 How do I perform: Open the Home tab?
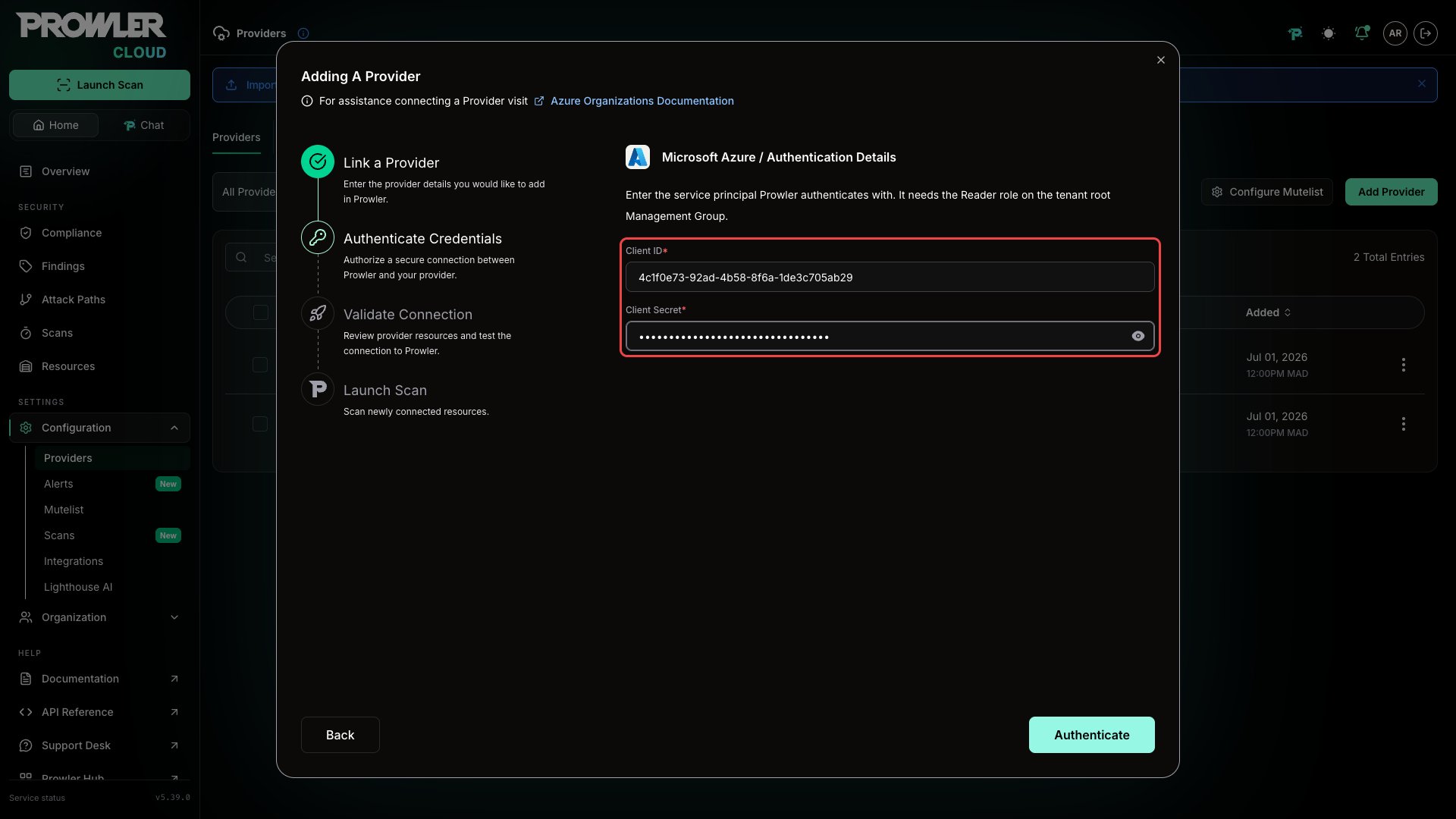(x=55, y=125)
